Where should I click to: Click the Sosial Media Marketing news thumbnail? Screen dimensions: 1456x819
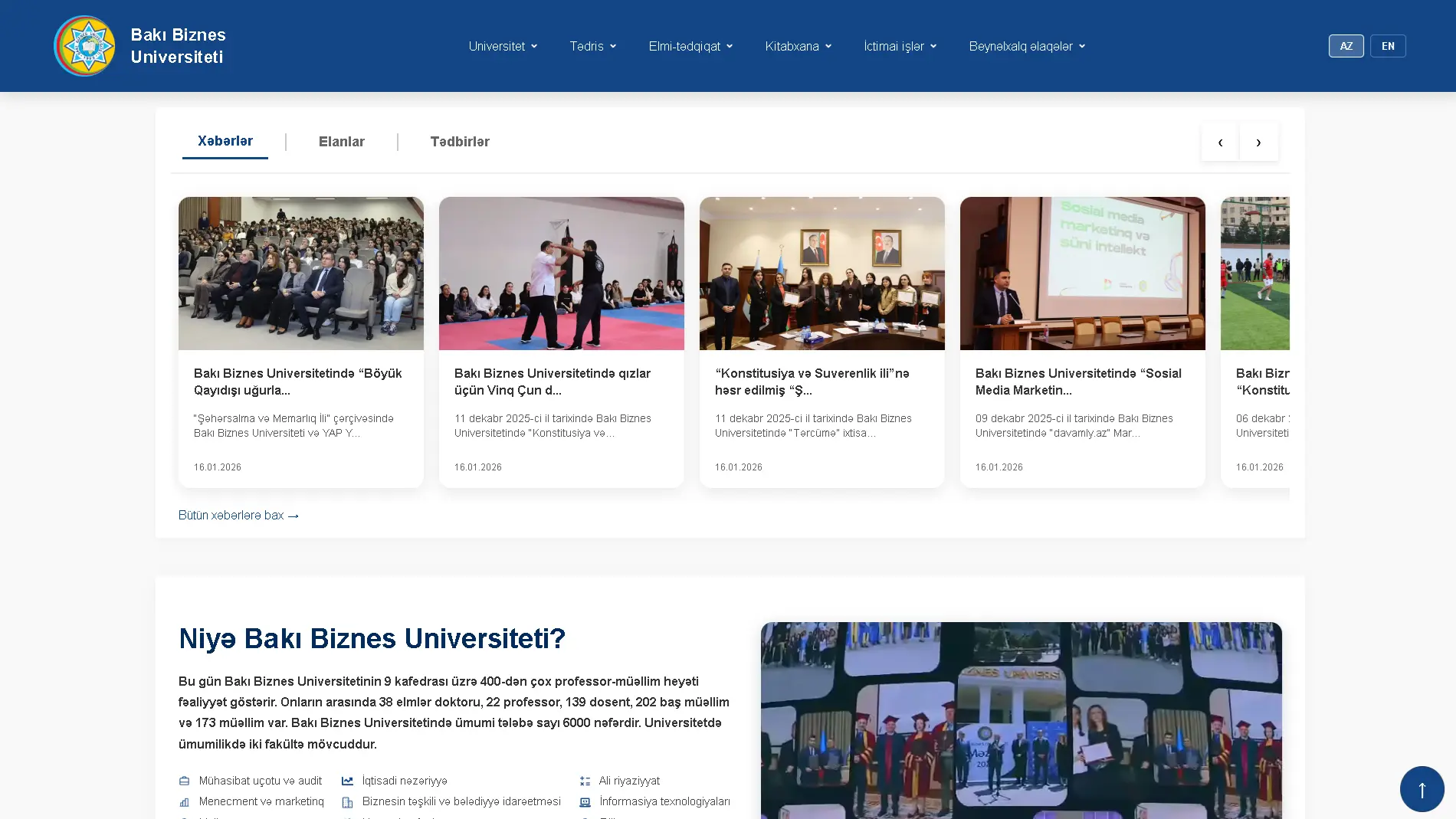1082,273
